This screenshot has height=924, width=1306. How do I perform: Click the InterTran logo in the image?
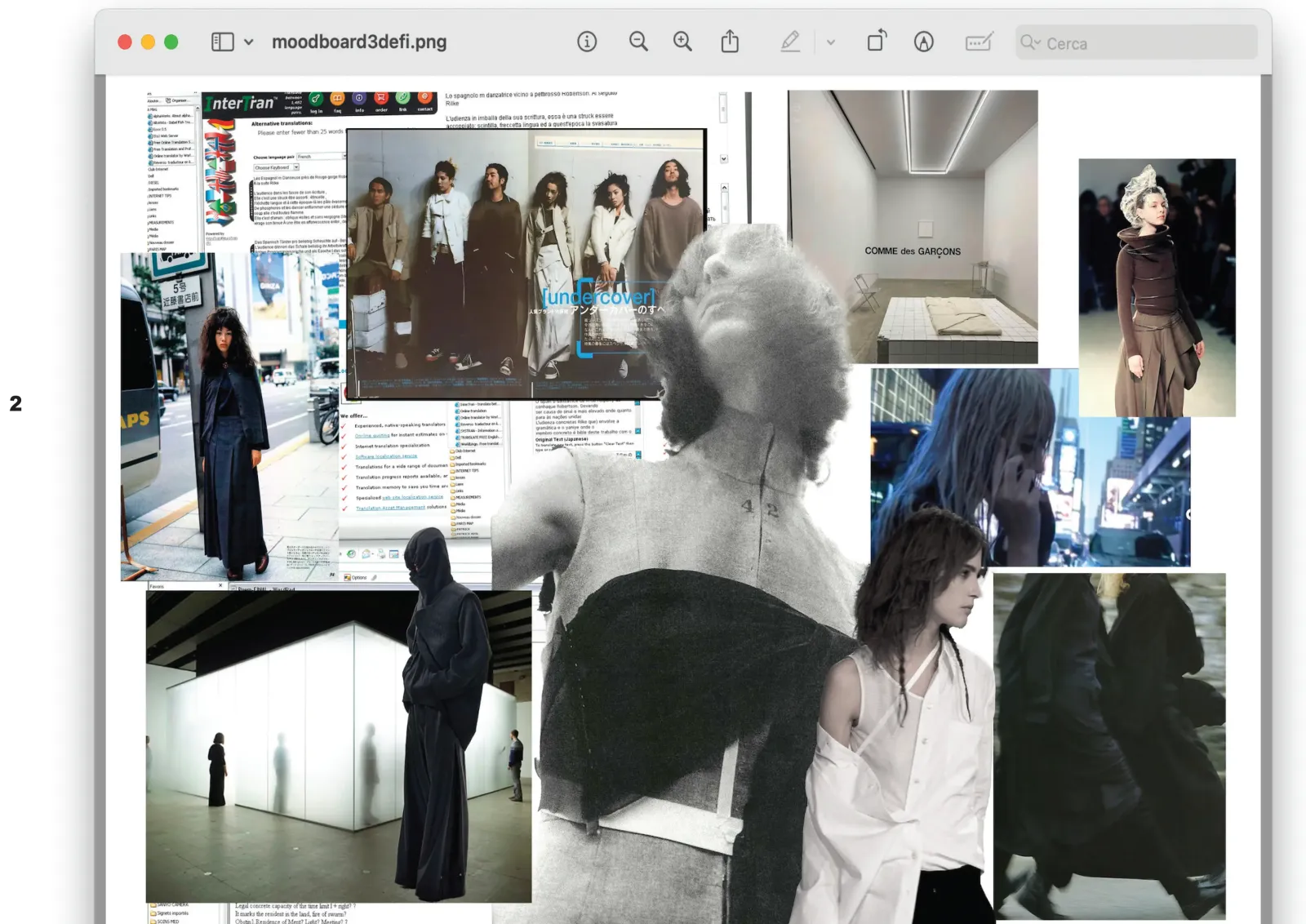(x=240, y=104)
